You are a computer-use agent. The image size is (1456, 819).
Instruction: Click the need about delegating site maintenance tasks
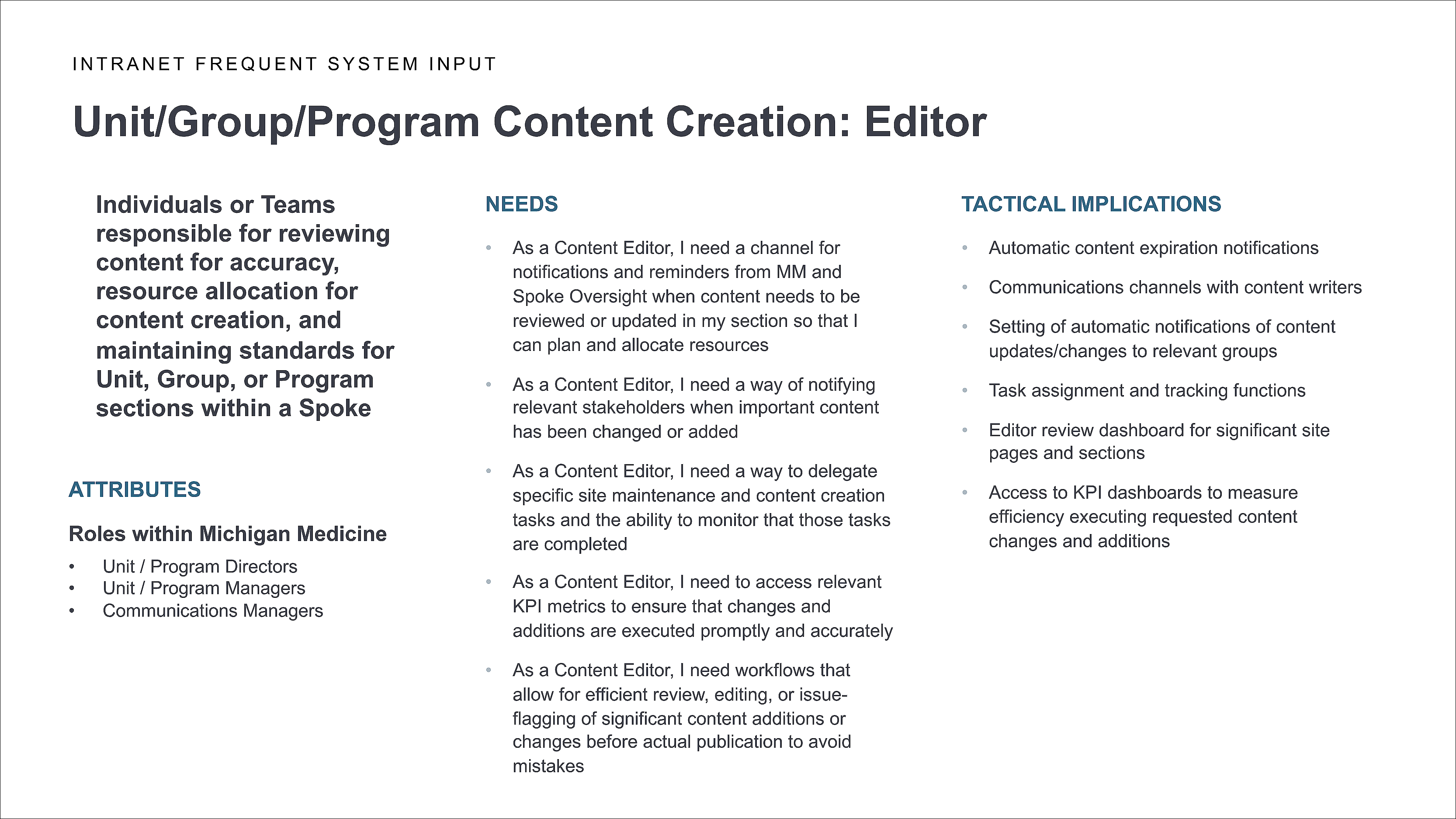(701, 507)
